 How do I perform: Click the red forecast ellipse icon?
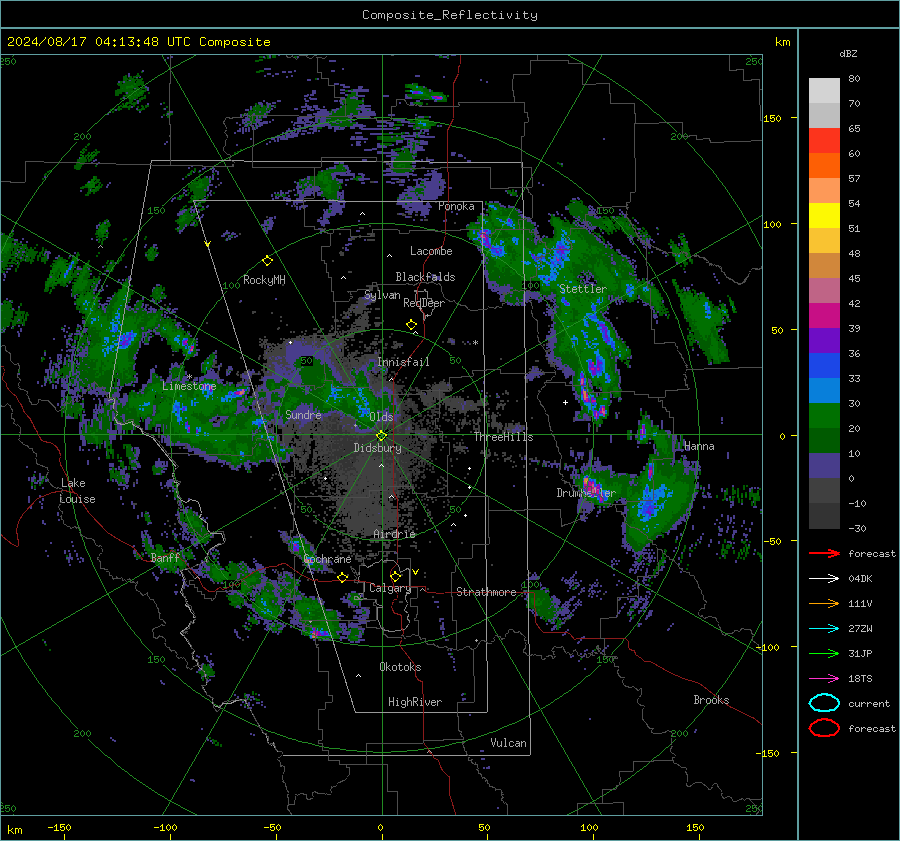point(824,728)
